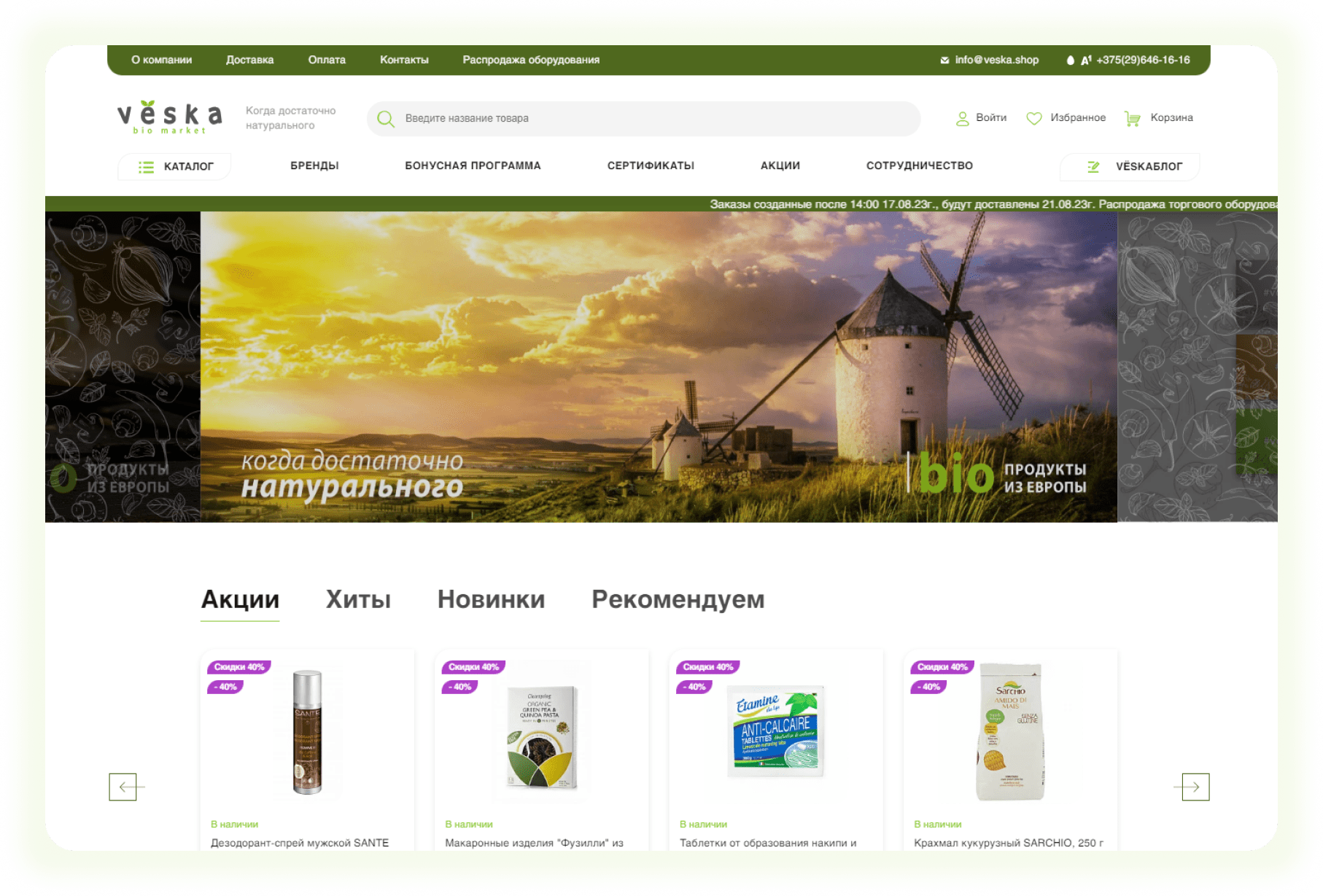
Task: Open the VËSKABLOG button
Action: 1129,167
